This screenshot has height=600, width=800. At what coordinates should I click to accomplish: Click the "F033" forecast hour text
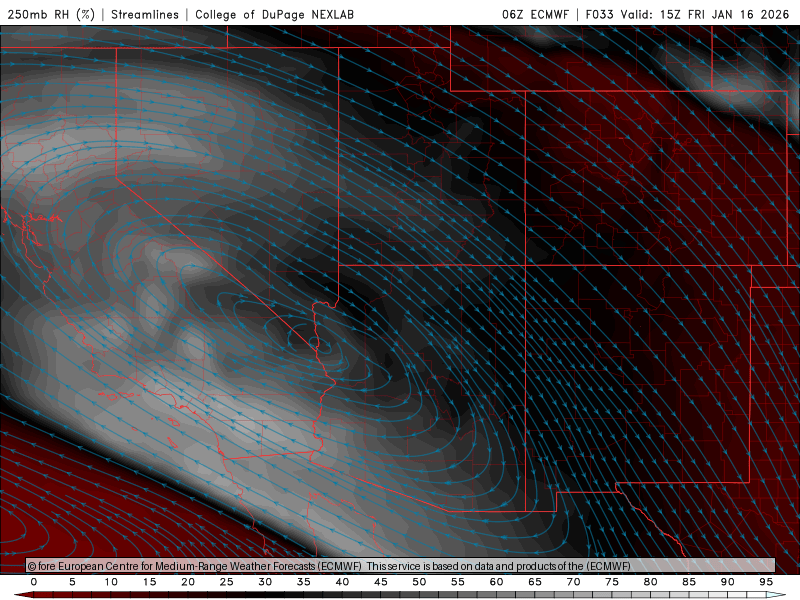tap(599, 14)
